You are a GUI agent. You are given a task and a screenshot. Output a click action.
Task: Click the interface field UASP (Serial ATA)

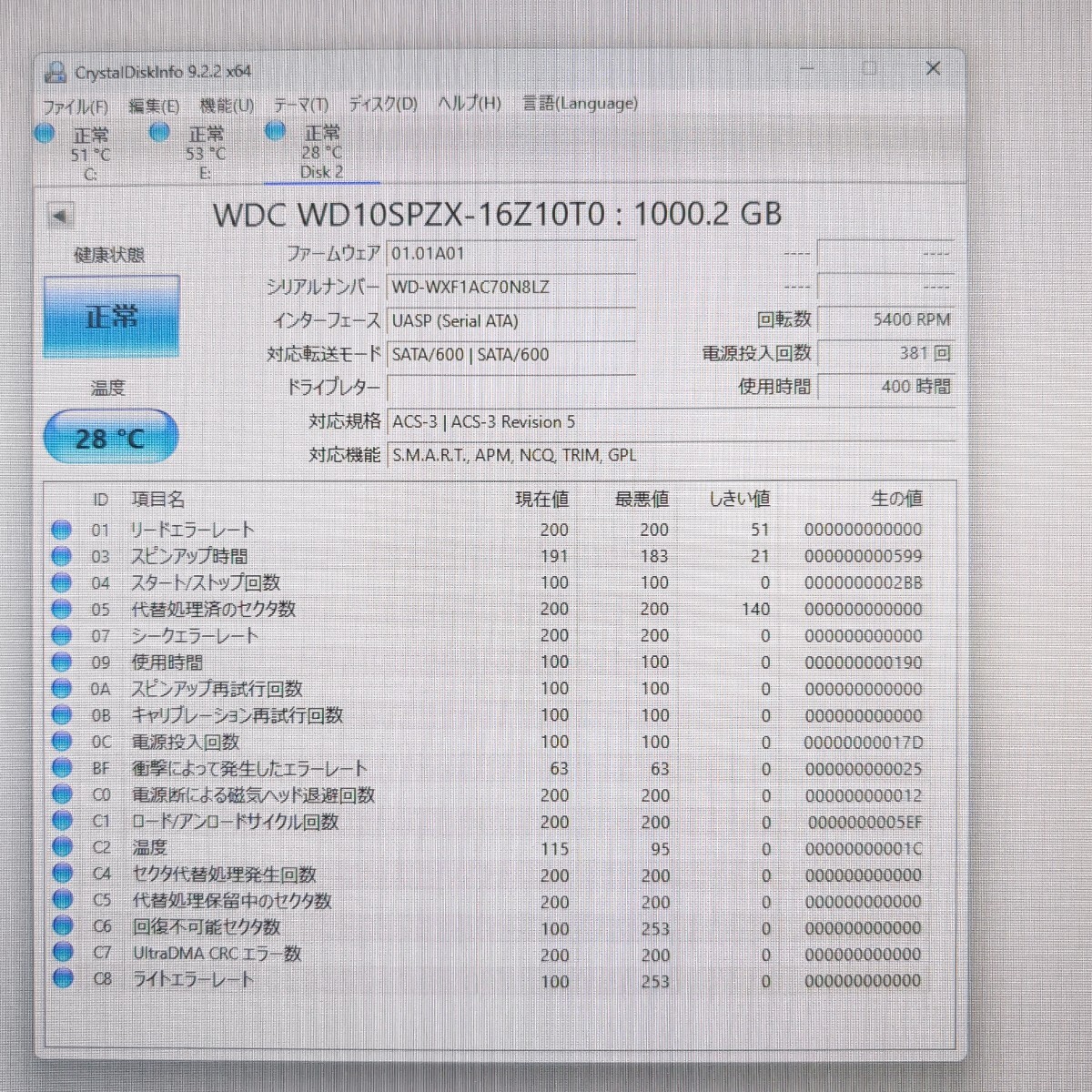(x=511, y=320)
